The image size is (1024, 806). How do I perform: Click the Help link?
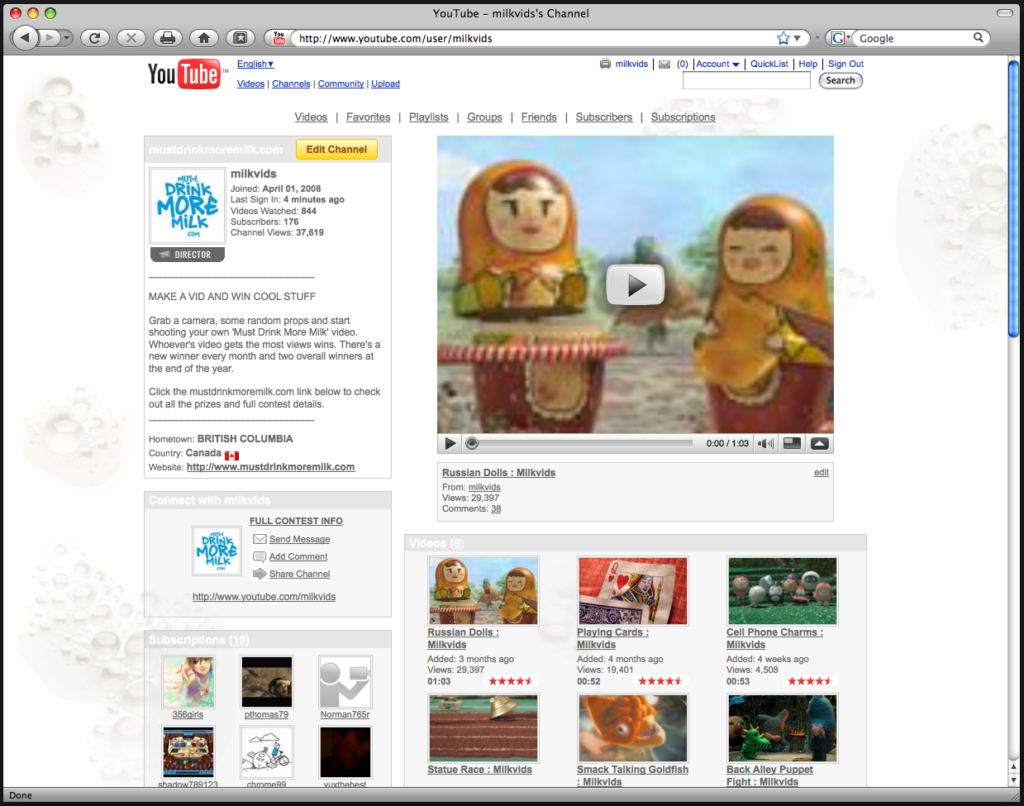click(x=808, y=64)
